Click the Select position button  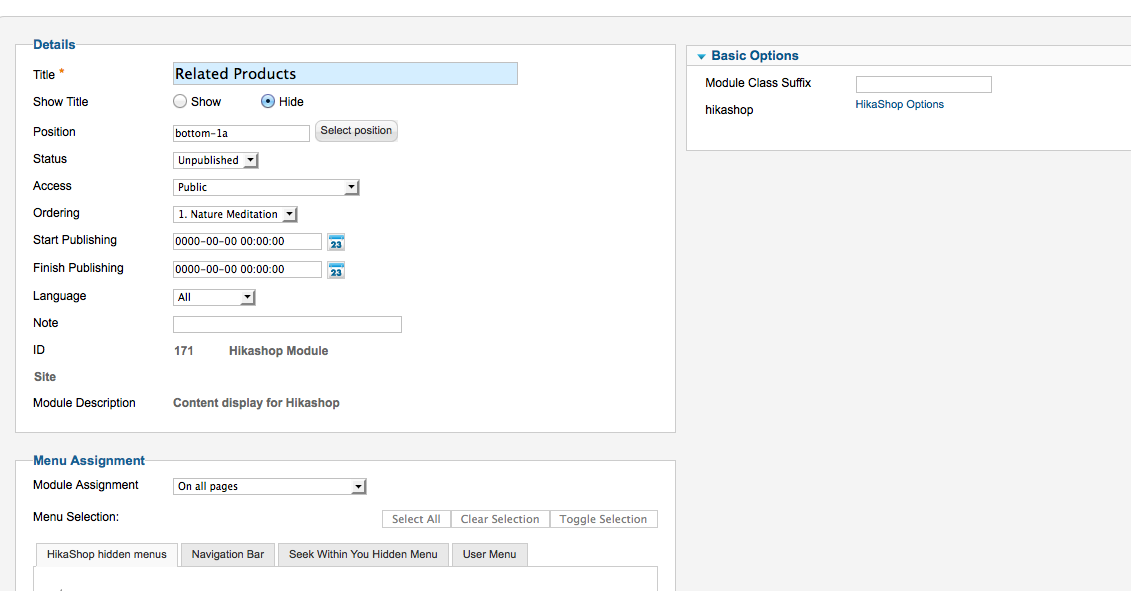356,131
